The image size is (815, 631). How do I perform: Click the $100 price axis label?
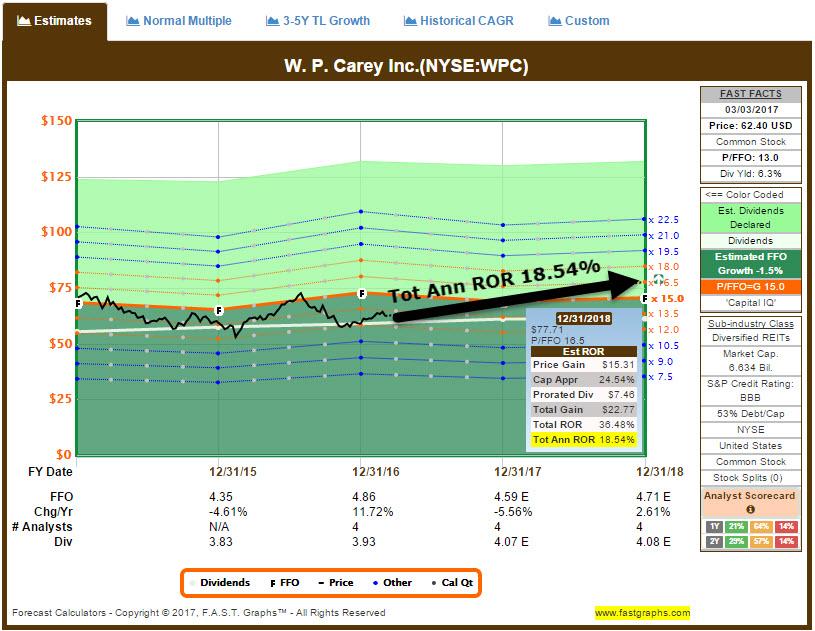click(57, 231)
